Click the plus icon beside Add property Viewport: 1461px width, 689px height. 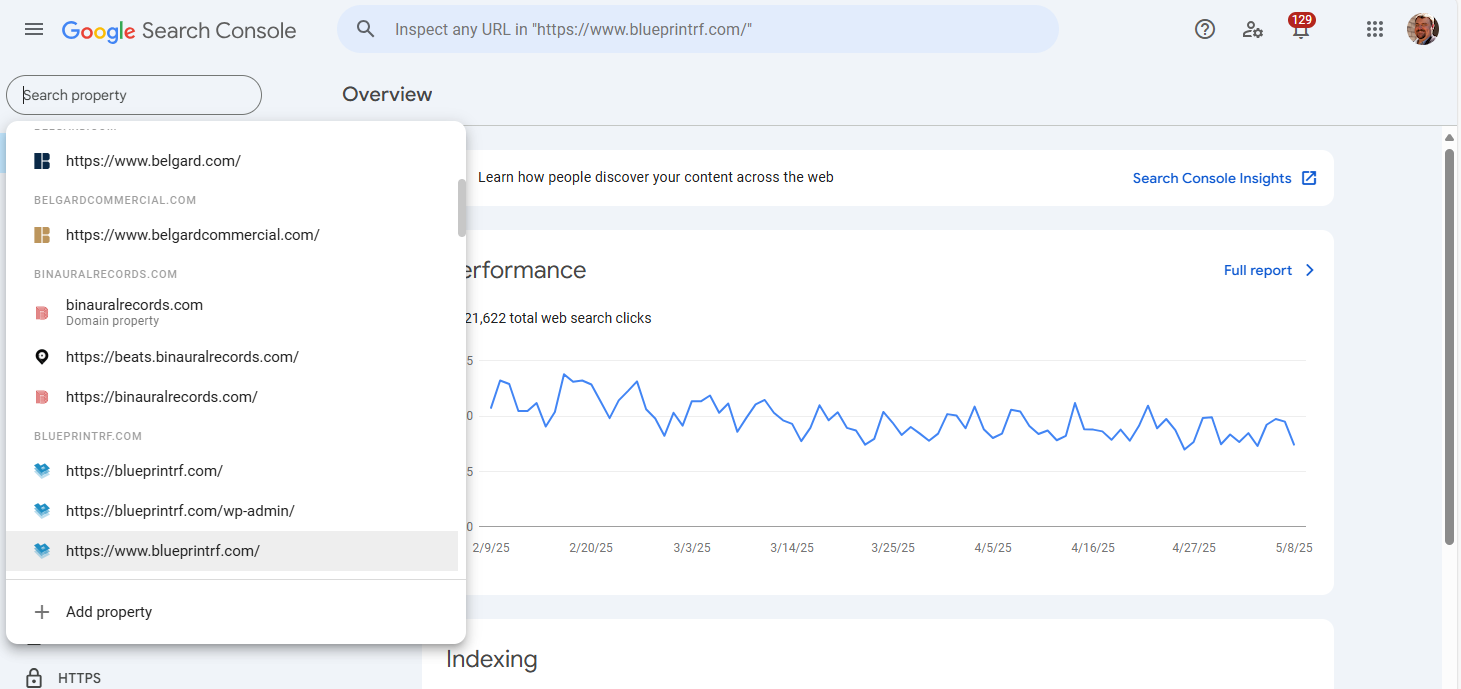[42, 612]
